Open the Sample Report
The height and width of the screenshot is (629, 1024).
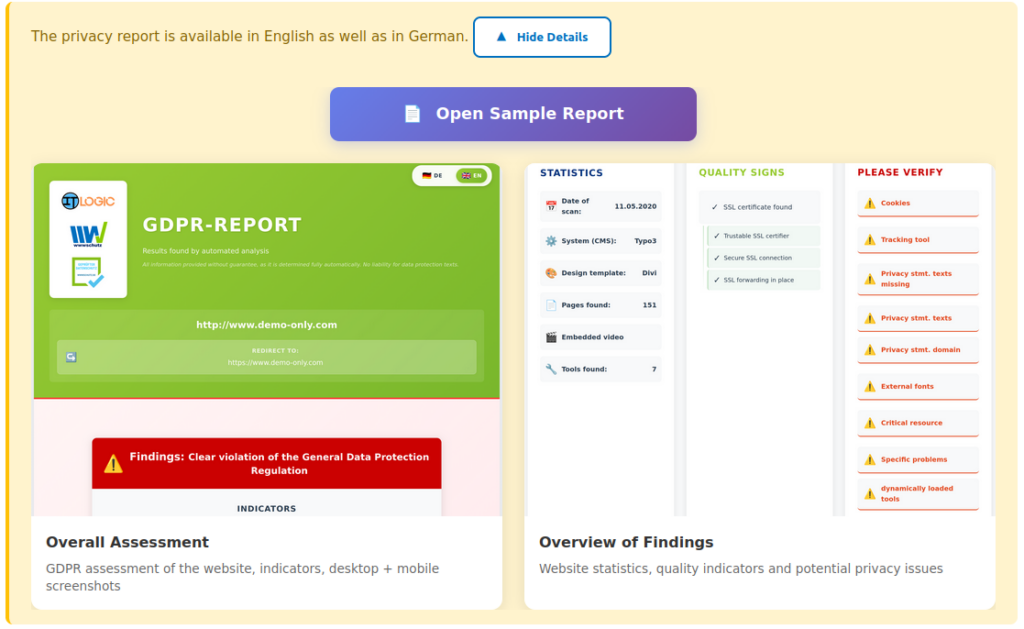[x=513, y=114]
